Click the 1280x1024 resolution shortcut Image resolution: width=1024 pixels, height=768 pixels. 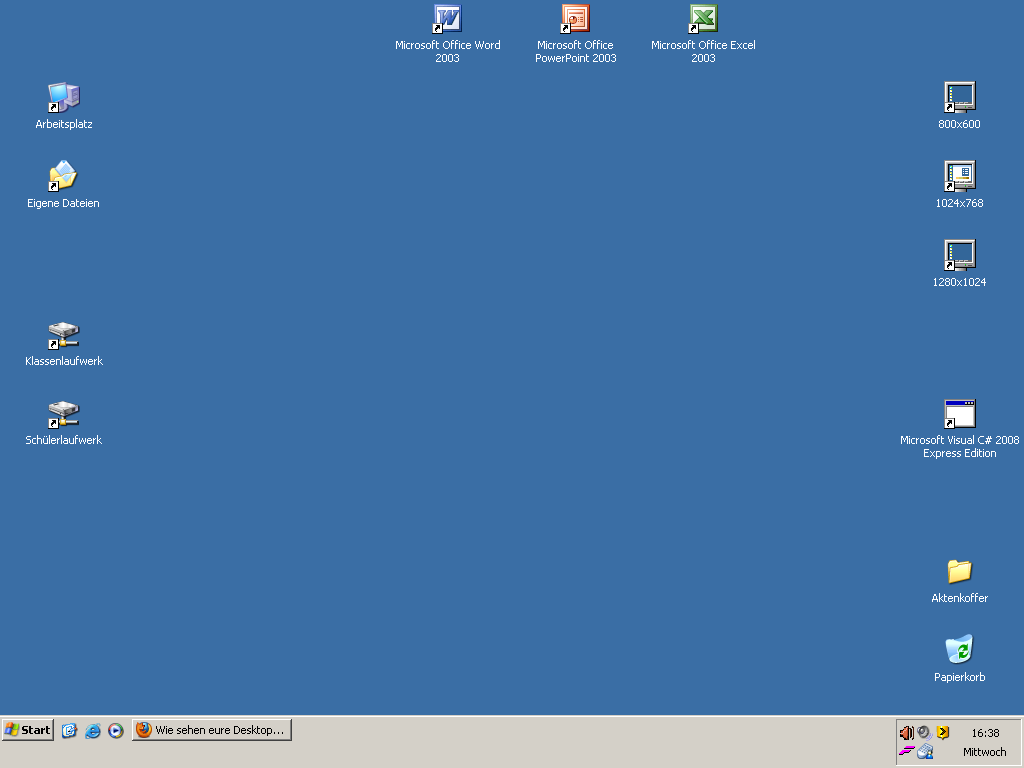(x=959, y=256)
